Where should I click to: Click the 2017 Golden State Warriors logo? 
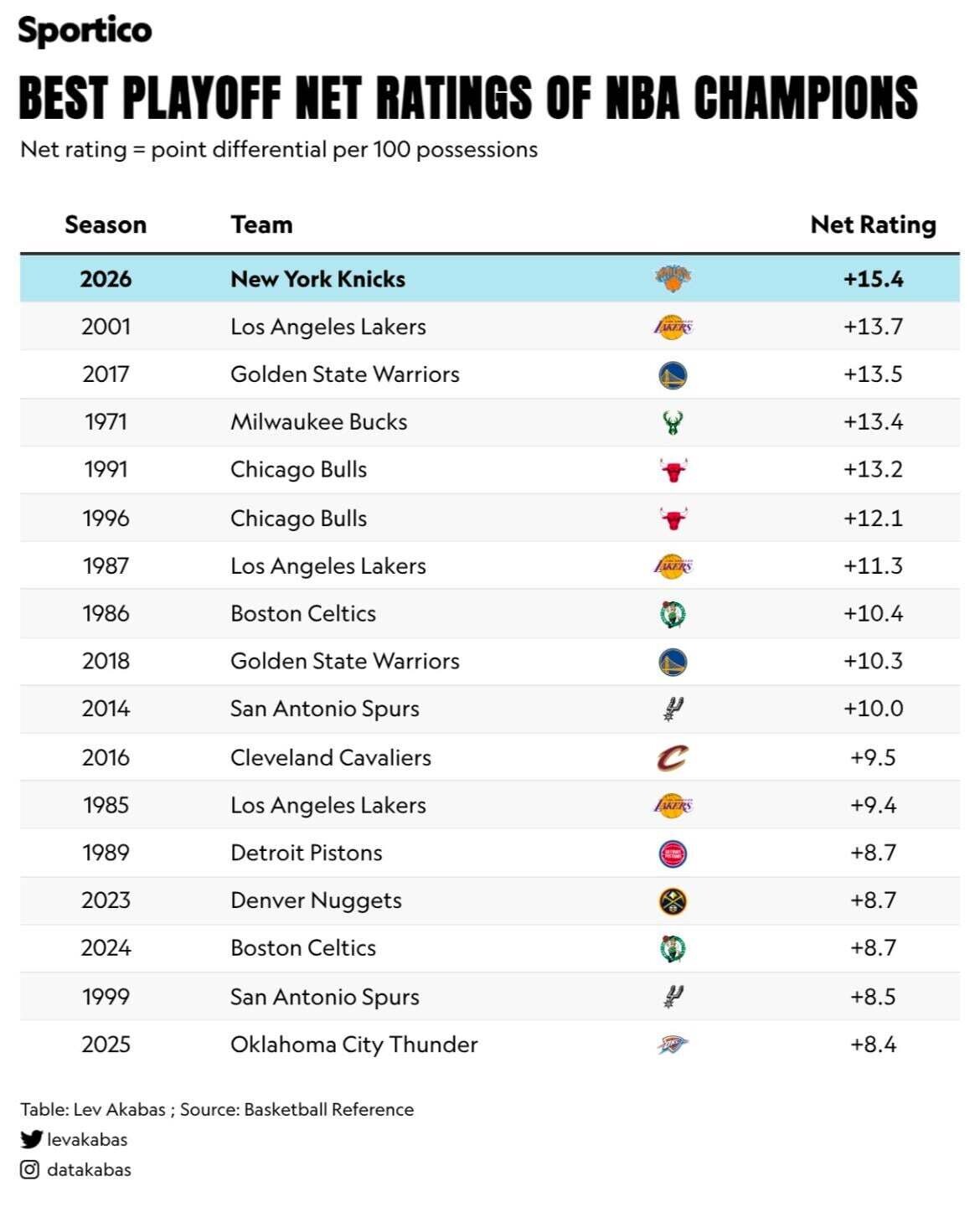click(x=673, y=375)
